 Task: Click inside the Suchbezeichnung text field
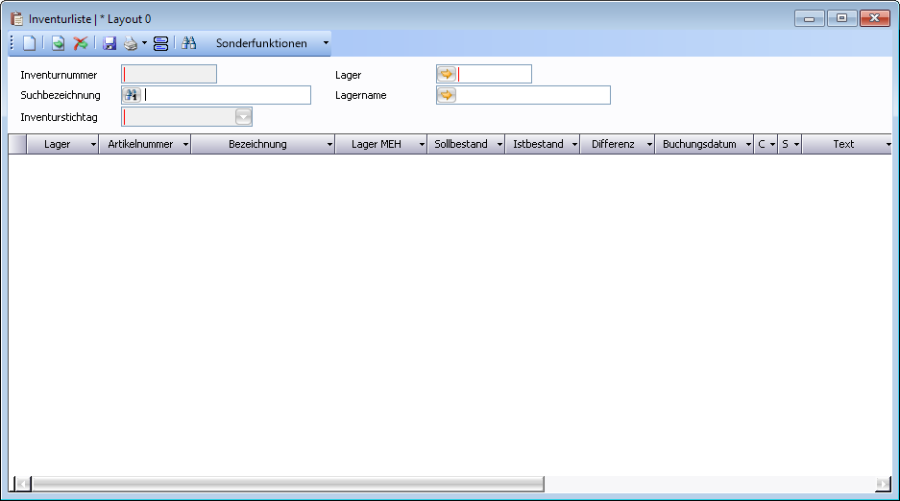click(x=227, y=95)
